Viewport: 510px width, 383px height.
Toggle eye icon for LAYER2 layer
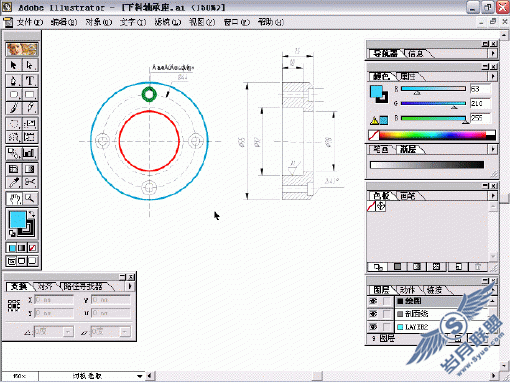coord(373,327)
